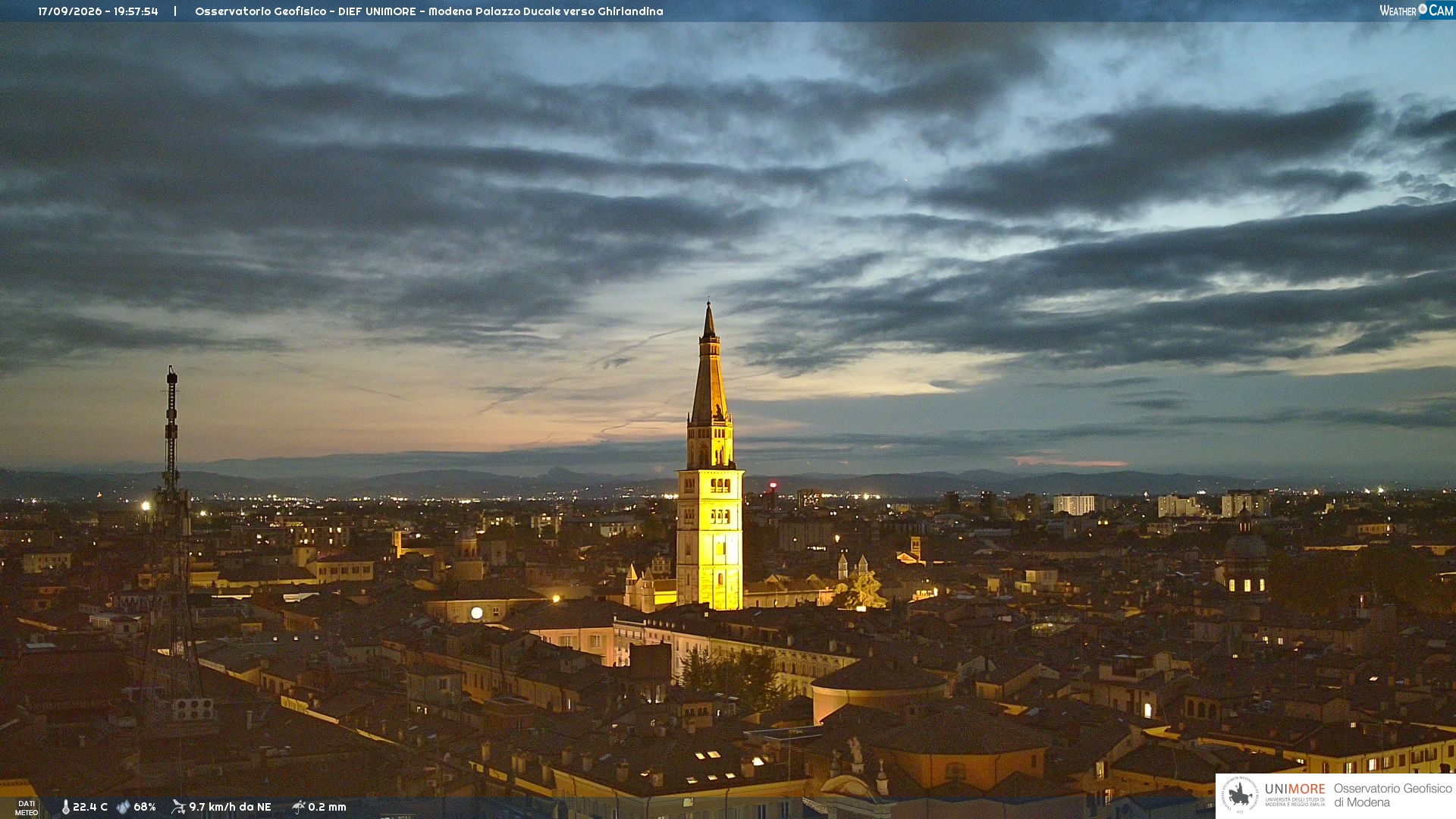
Task: Click the Osservatorio Geofisico di Modena text
Action: click(x=1392, y=795)
